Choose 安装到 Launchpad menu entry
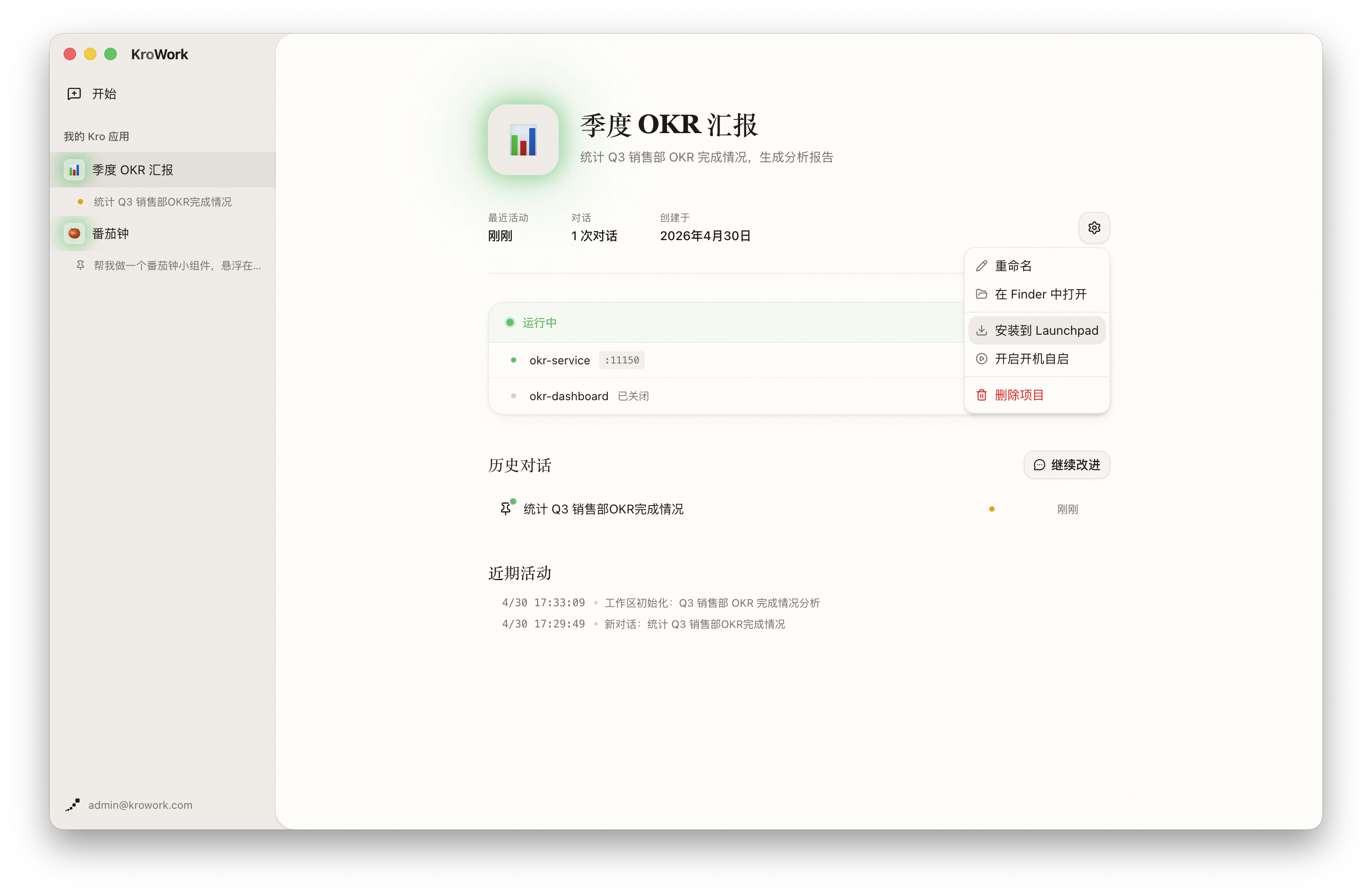The height and width of the screenshot is (895, 1372). tap(1037, 330)
